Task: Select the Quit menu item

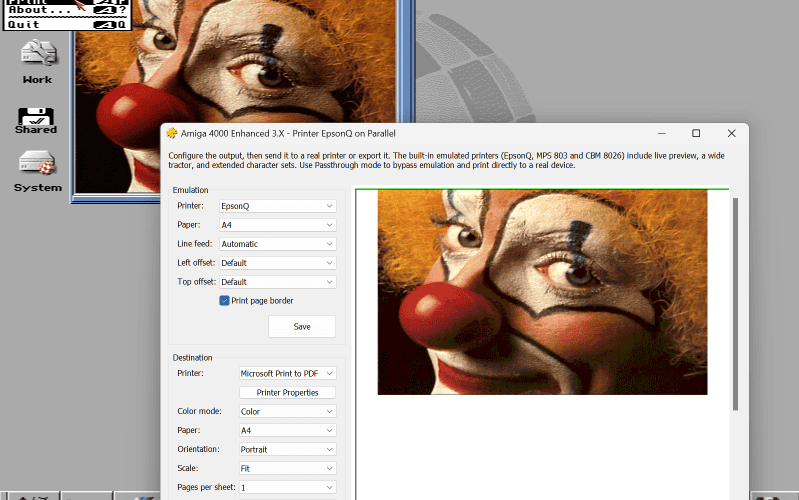Action: point(67,24)
